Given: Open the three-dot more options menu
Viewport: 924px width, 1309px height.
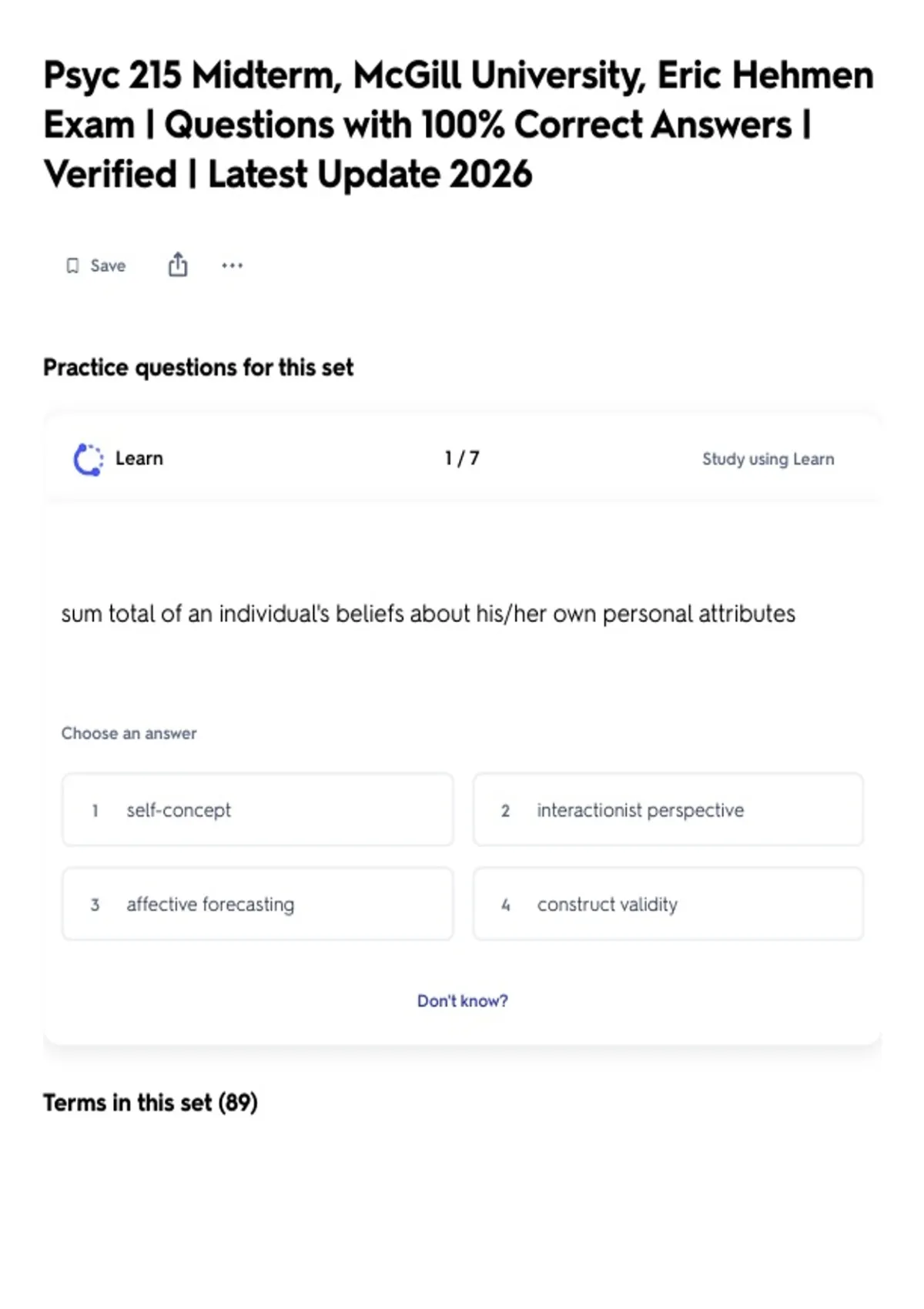Looking at the screenshot, I should [x=232, y=266].
